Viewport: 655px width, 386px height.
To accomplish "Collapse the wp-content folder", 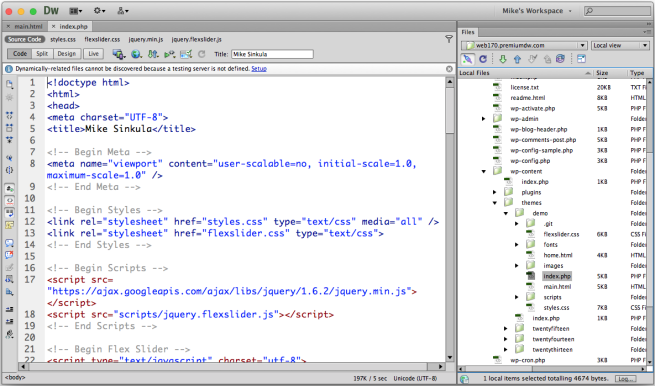I will [x=484, y=171].
